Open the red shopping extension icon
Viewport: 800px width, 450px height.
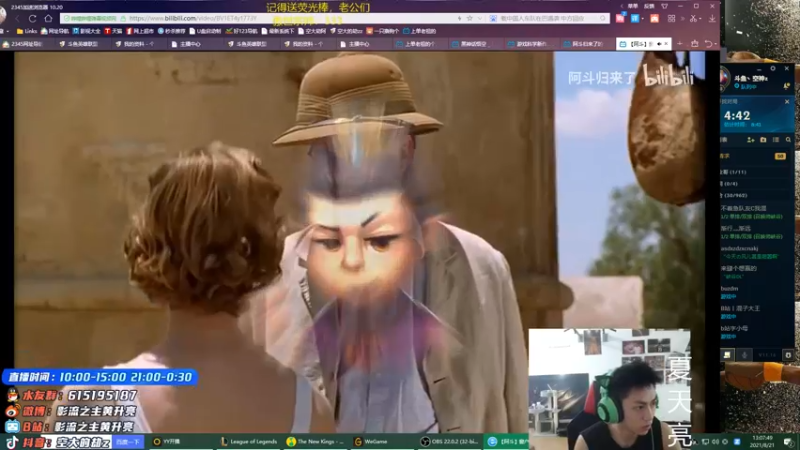(x=620, y=18)
